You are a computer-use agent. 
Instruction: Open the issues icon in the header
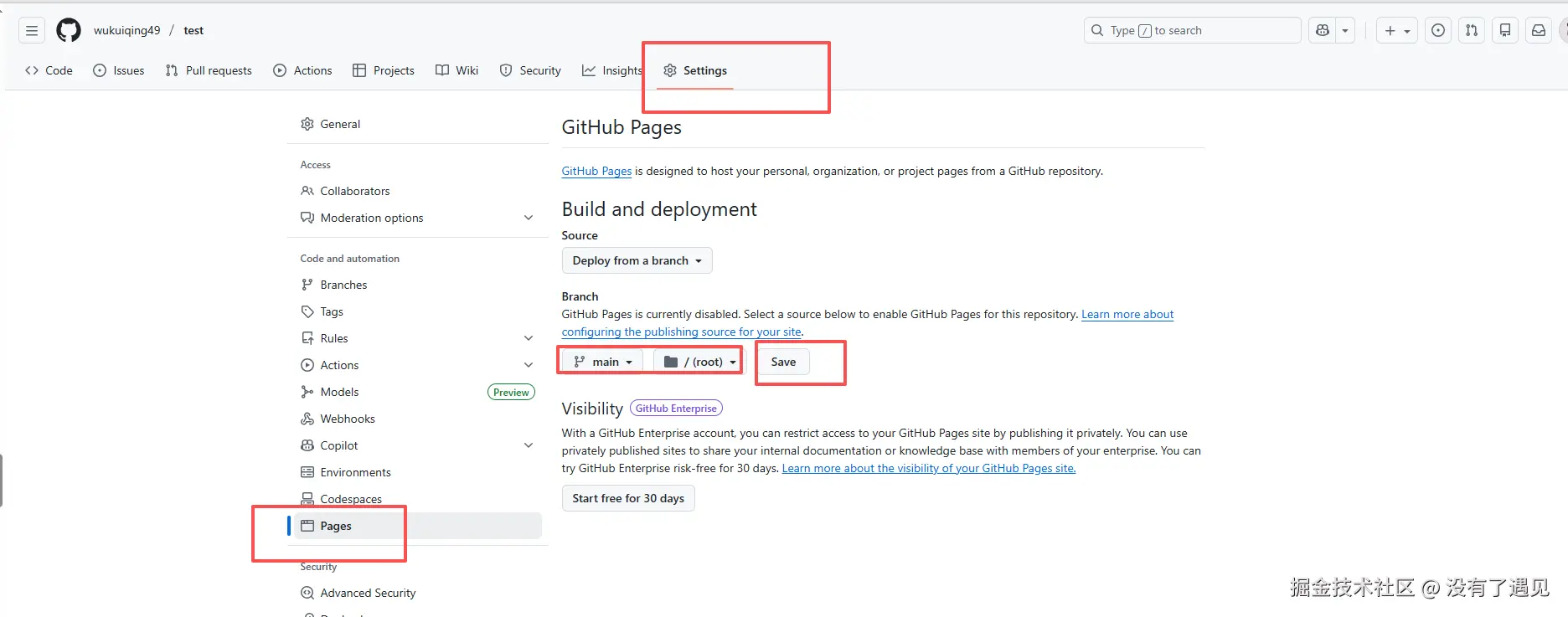(x=1438, y=31)
